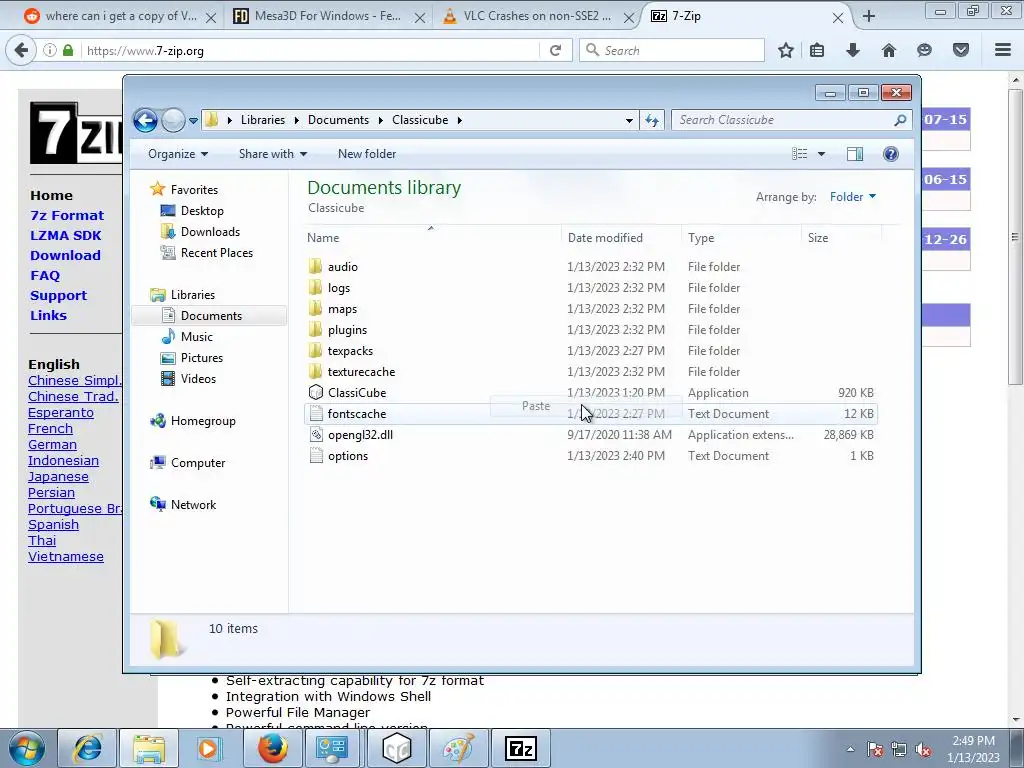Bookmark this page with the star
This screenshot has height=768, width=1024.
tap(786, 50)
